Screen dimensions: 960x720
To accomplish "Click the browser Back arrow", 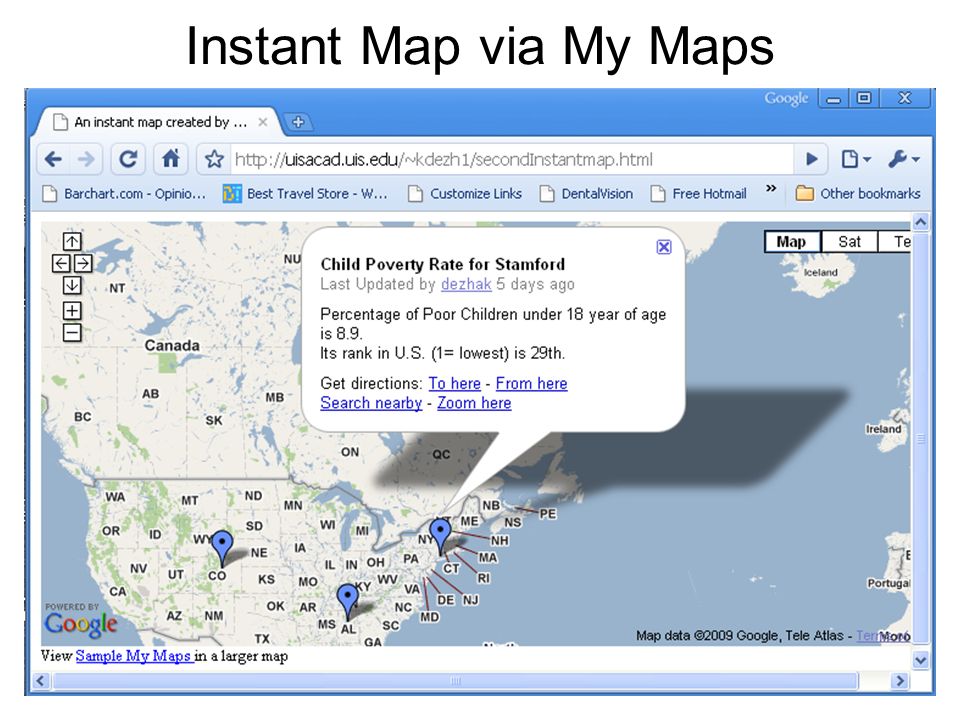I will click(54, 160).
